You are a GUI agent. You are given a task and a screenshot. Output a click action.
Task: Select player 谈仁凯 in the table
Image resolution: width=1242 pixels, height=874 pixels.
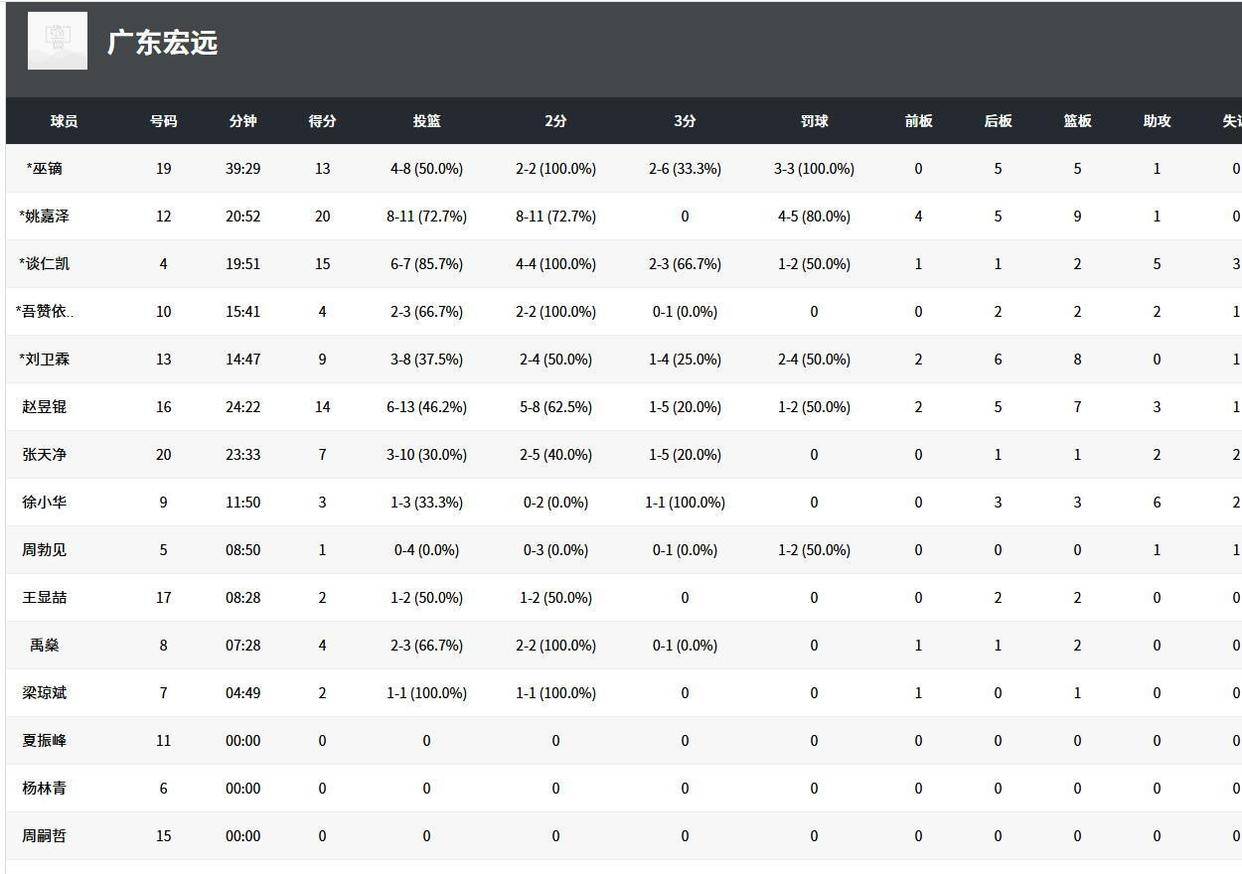click(45, 264)
